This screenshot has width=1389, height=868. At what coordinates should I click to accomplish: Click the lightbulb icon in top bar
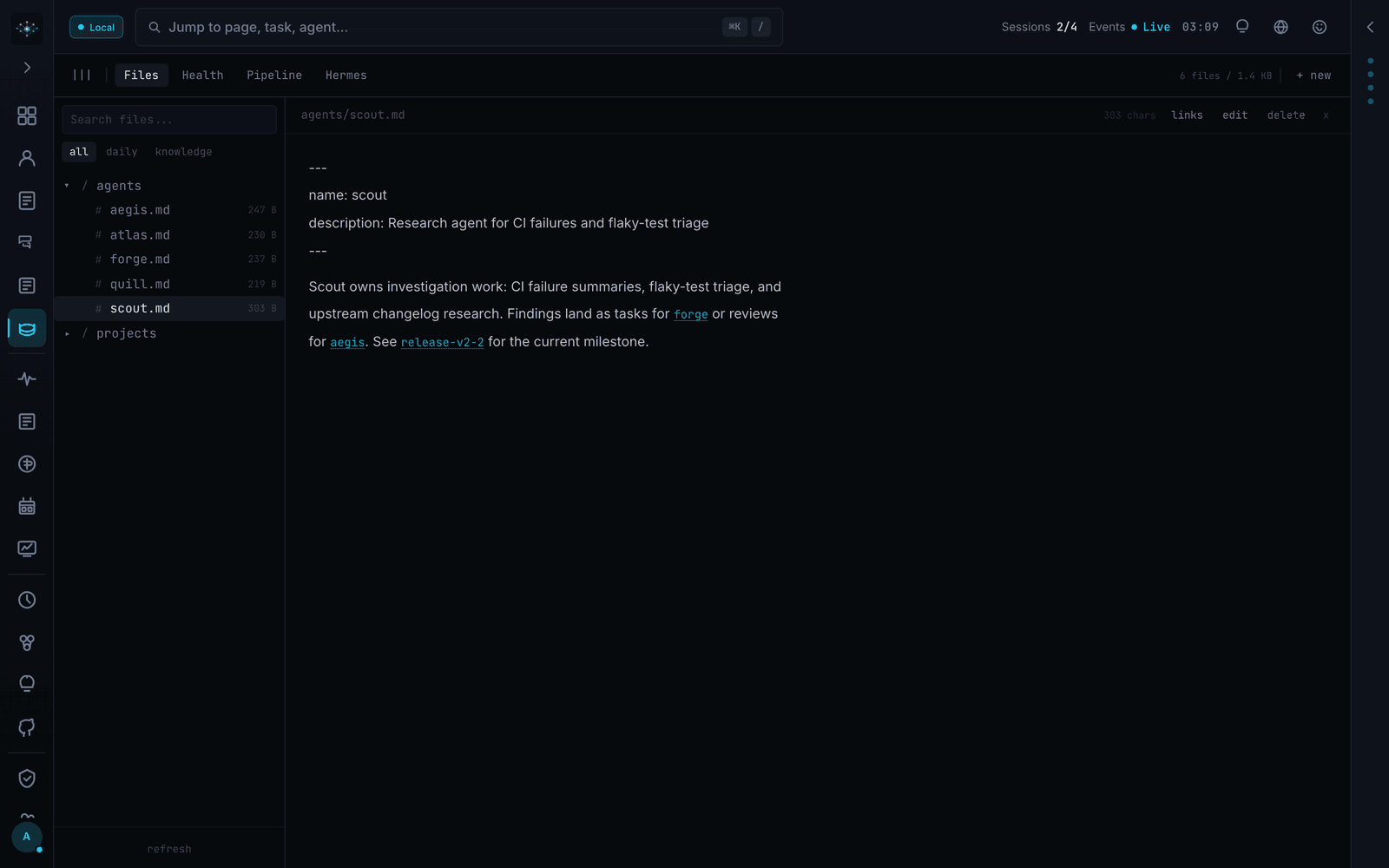click(x=1242, y=27)
